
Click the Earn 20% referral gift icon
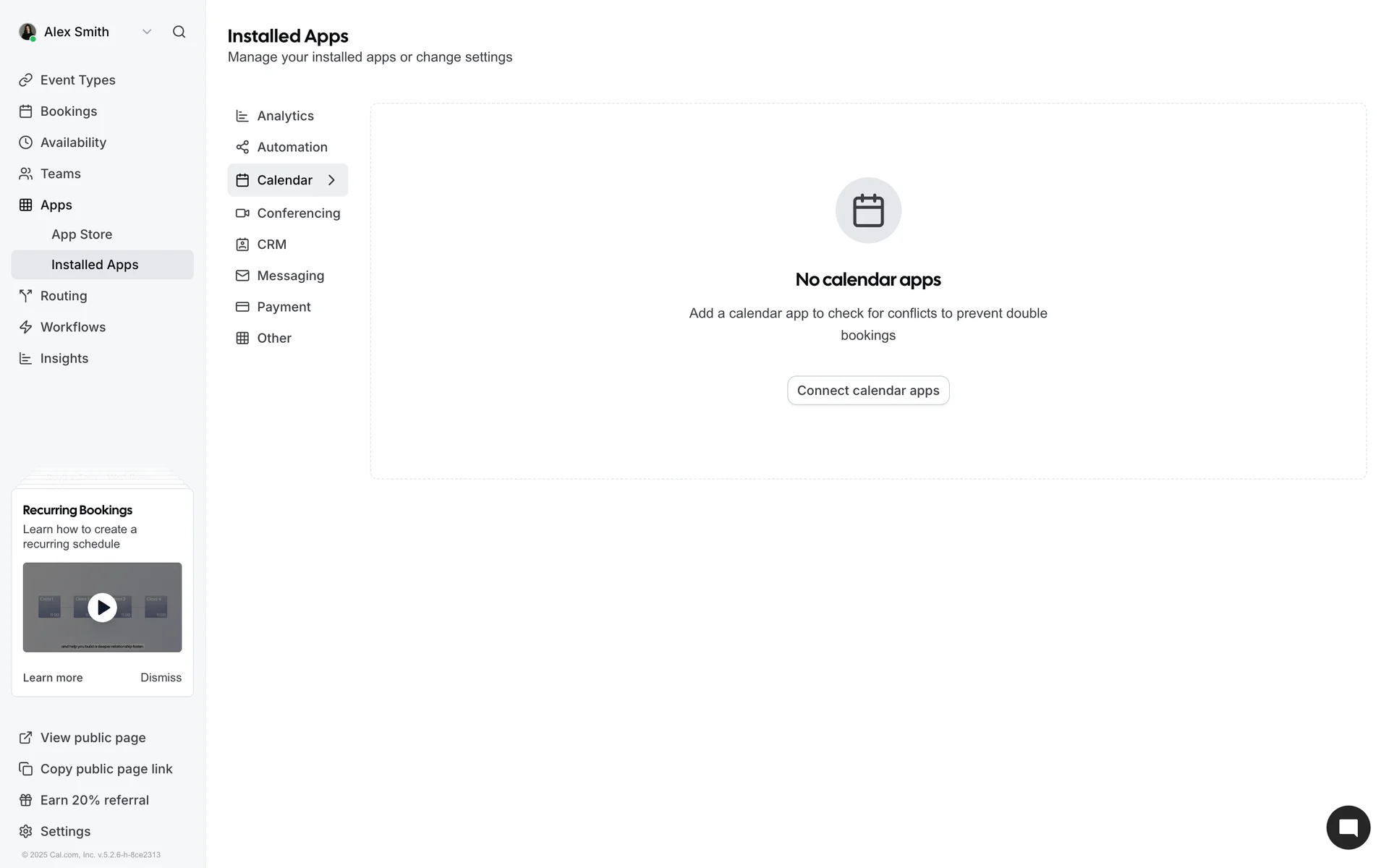coord(26,800)
